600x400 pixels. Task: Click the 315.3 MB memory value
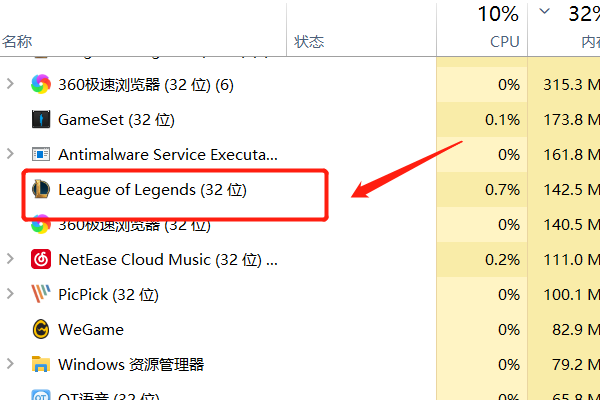tap(572, 85)
